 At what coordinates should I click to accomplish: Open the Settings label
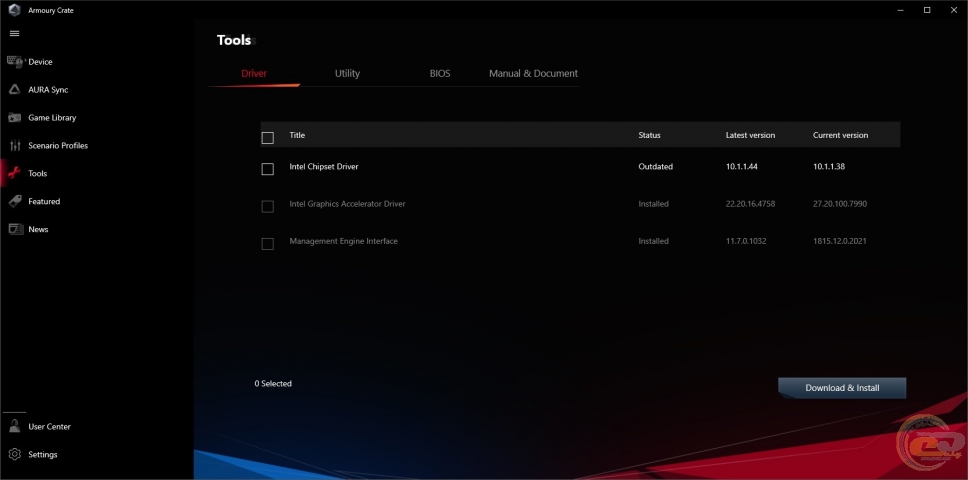click(43, 454)
